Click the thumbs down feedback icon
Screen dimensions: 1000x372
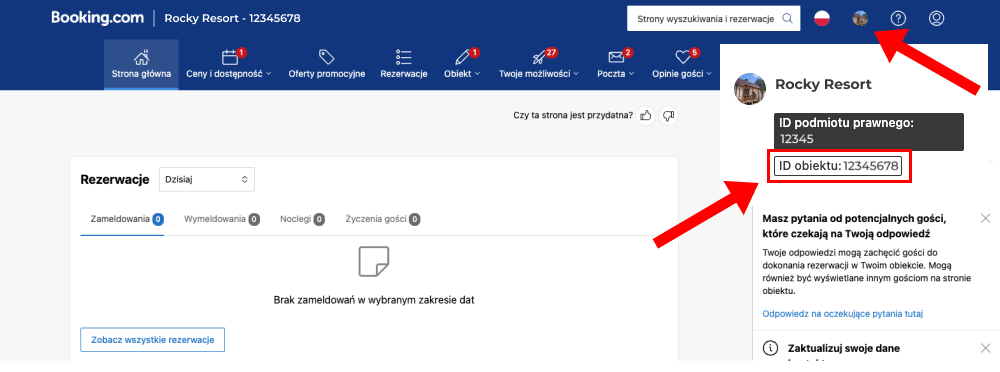coord(669,115)
